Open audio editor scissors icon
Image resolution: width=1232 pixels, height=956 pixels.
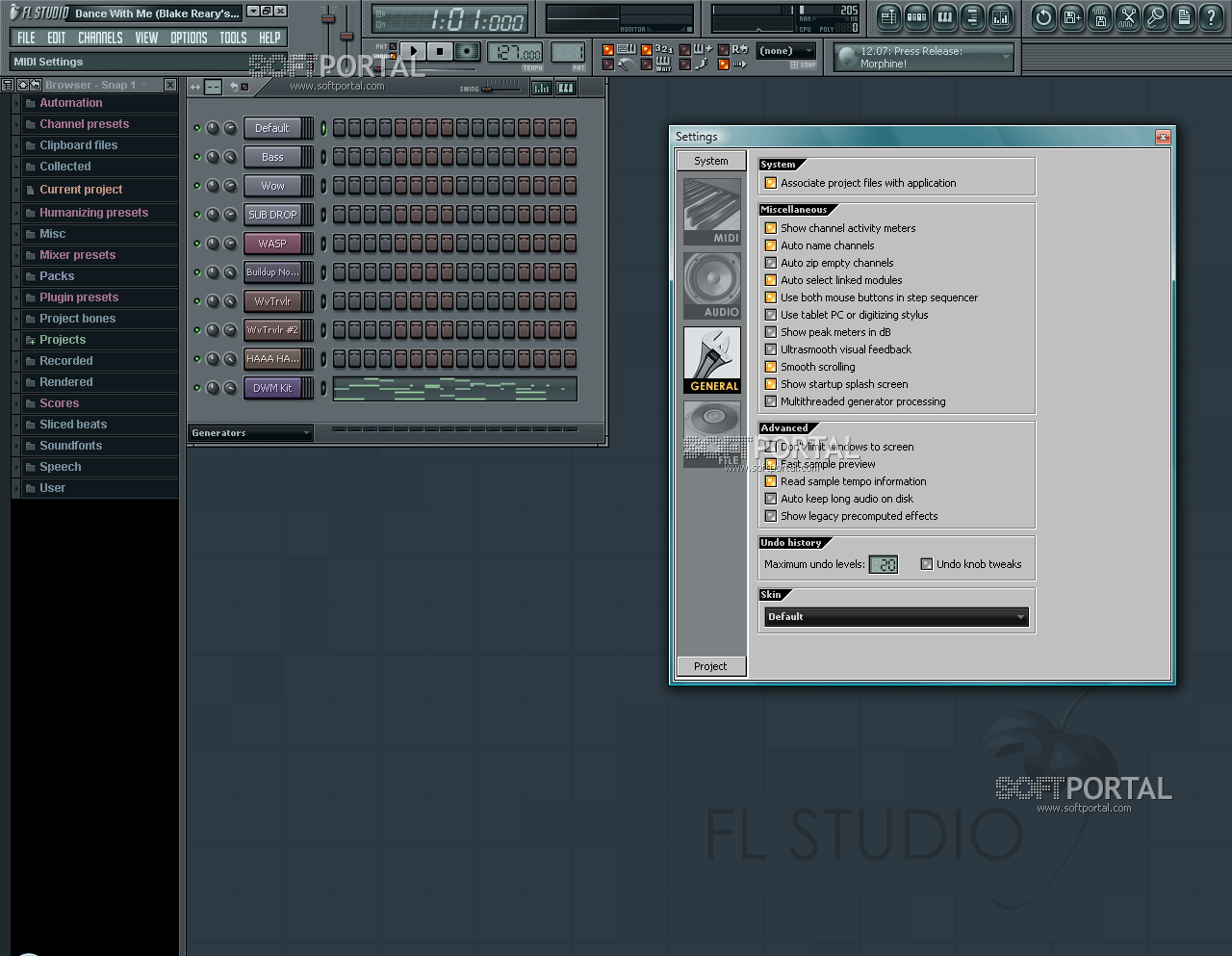[1127, 17]
